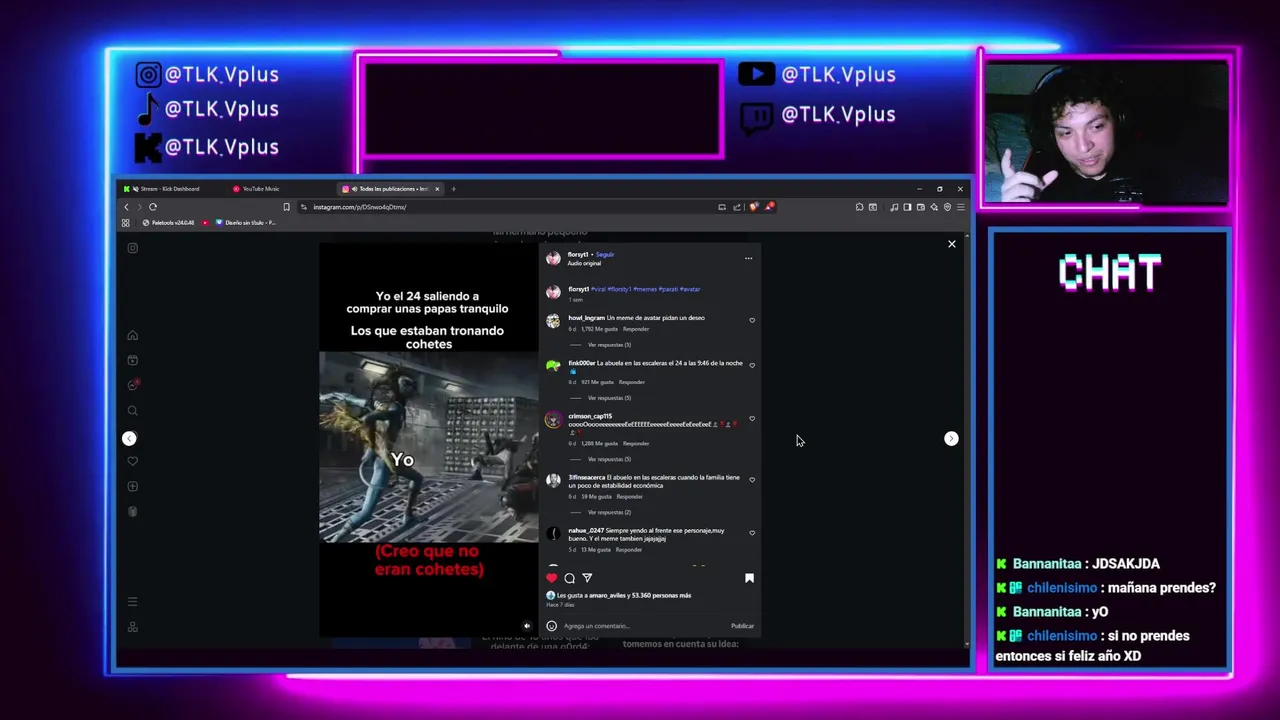This screenshot has width=1280, height=720.
Task: Open the Instagram logo in the sidebar
Action: click(x=132, y=248)
